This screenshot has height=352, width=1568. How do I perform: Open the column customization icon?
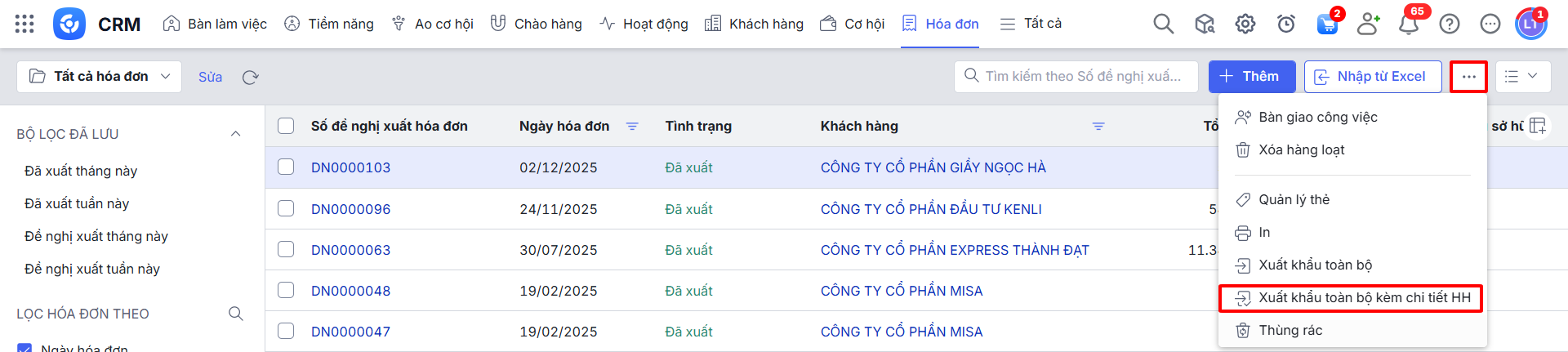[1538, 126]
